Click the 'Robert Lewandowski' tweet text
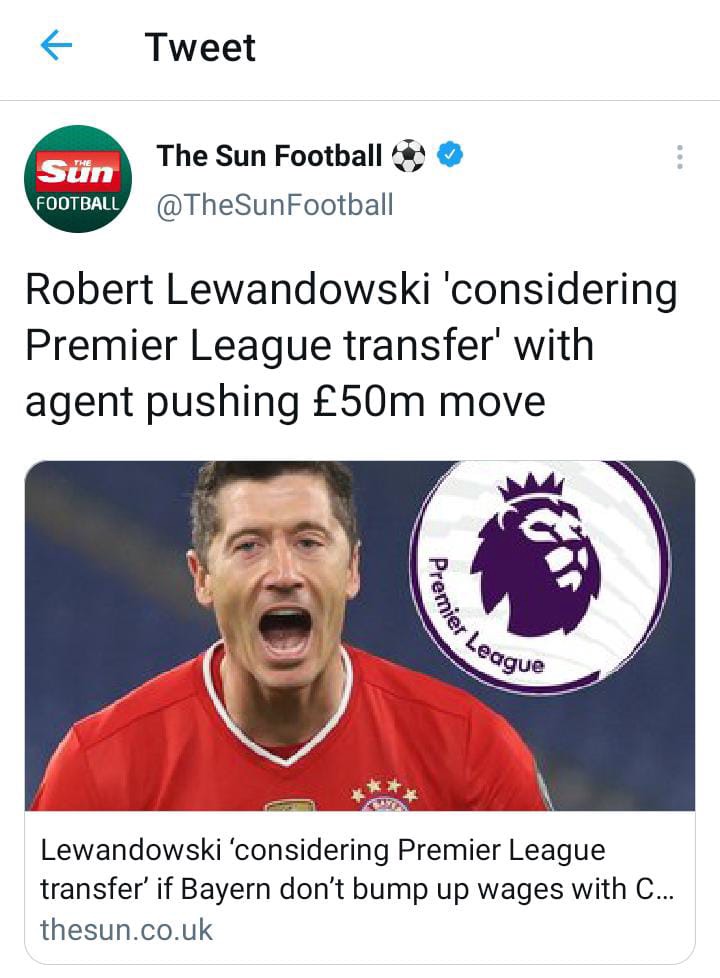The image size is (720, 978). (x=228, y=290)
